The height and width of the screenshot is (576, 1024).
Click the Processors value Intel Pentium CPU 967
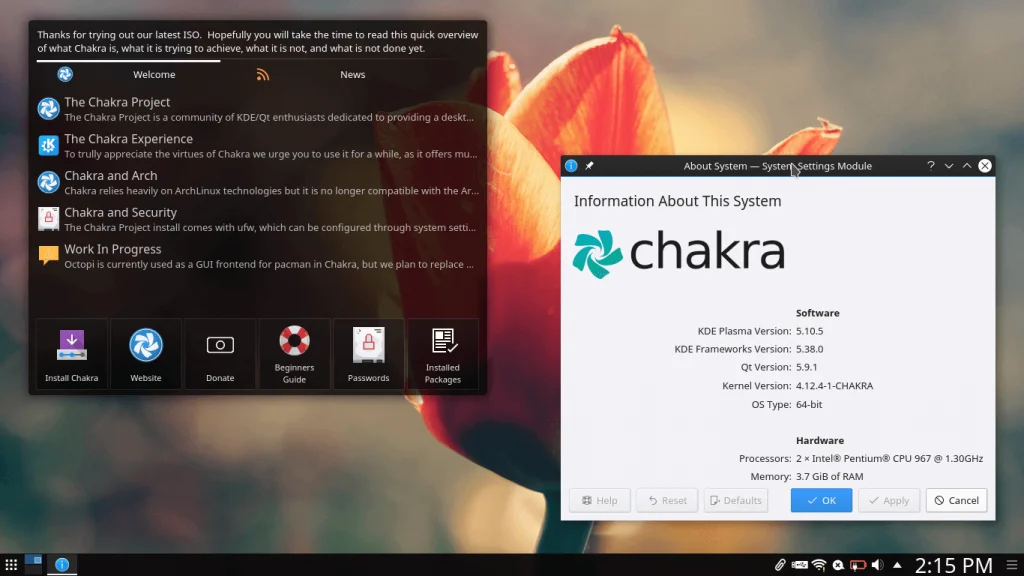(x=889, y=458)
